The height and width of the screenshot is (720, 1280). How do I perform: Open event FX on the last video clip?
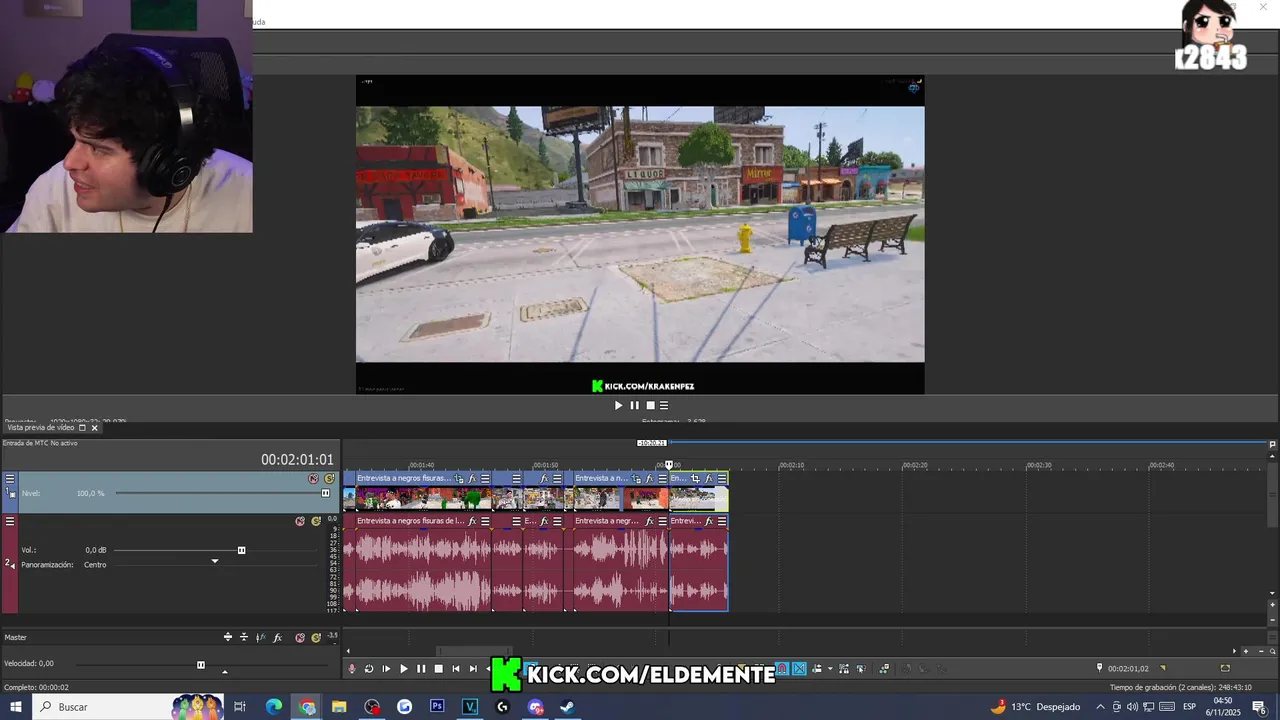pos(709,479)
